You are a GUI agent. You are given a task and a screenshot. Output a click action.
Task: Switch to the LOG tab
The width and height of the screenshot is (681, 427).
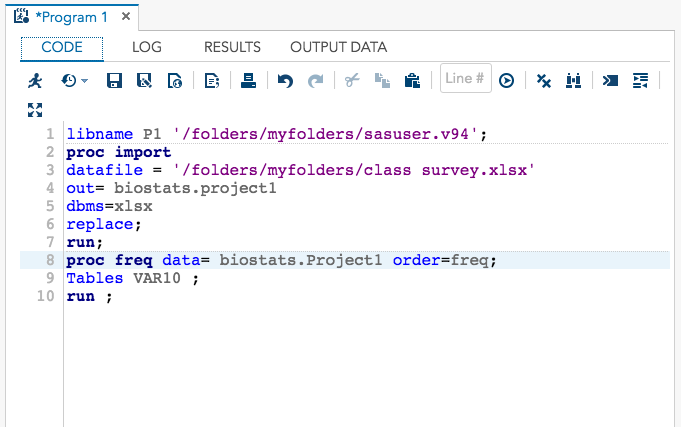coord(147,47)
